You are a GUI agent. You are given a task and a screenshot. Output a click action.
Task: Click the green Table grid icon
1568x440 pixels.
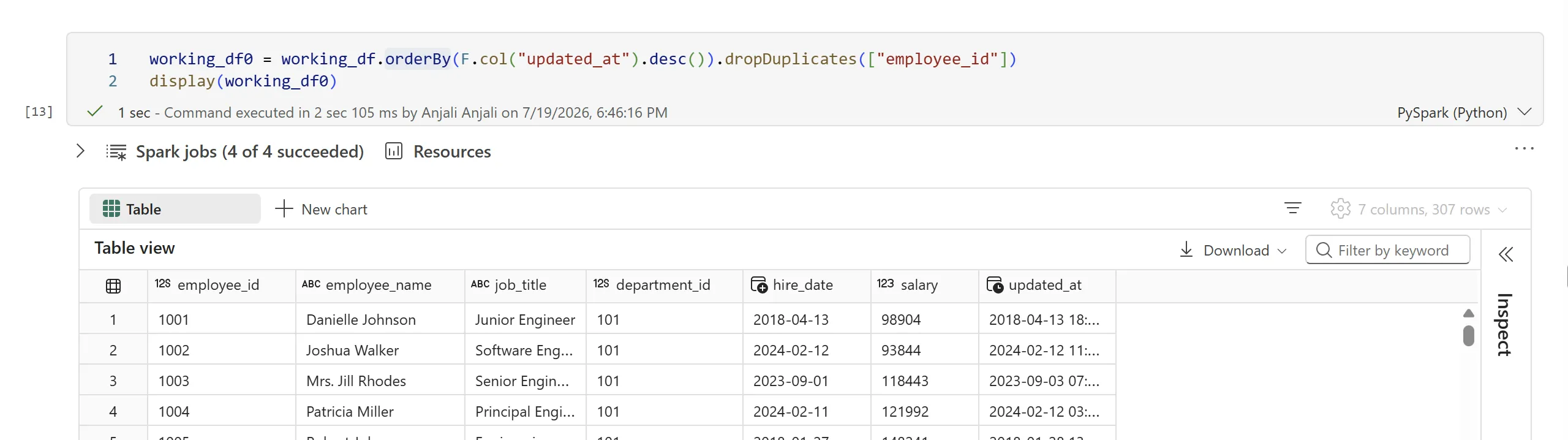tap(111, 209)
